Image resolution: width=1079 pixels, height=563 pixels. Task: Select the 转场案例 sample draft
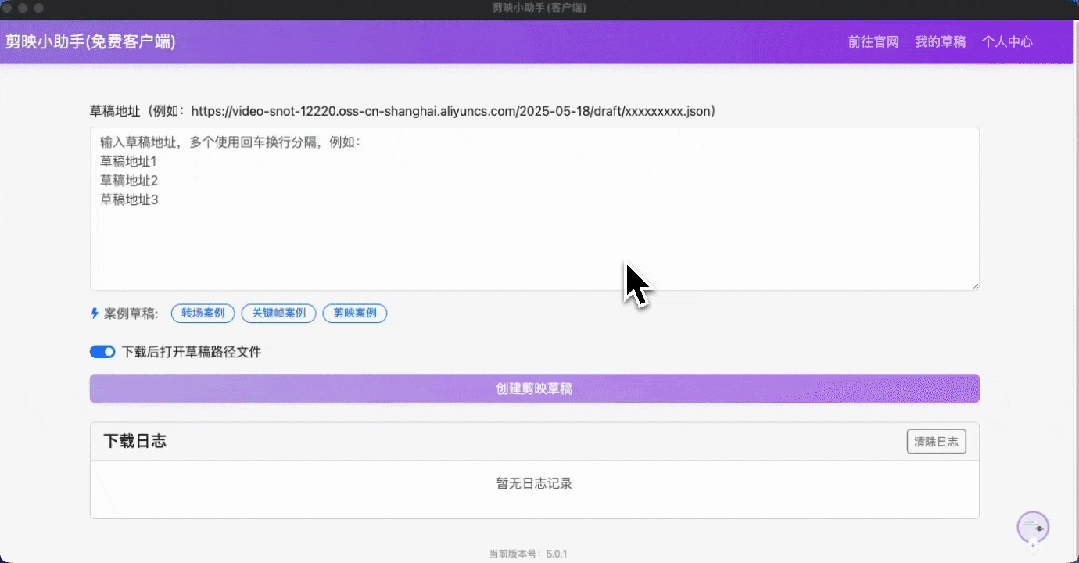point(203,312)
